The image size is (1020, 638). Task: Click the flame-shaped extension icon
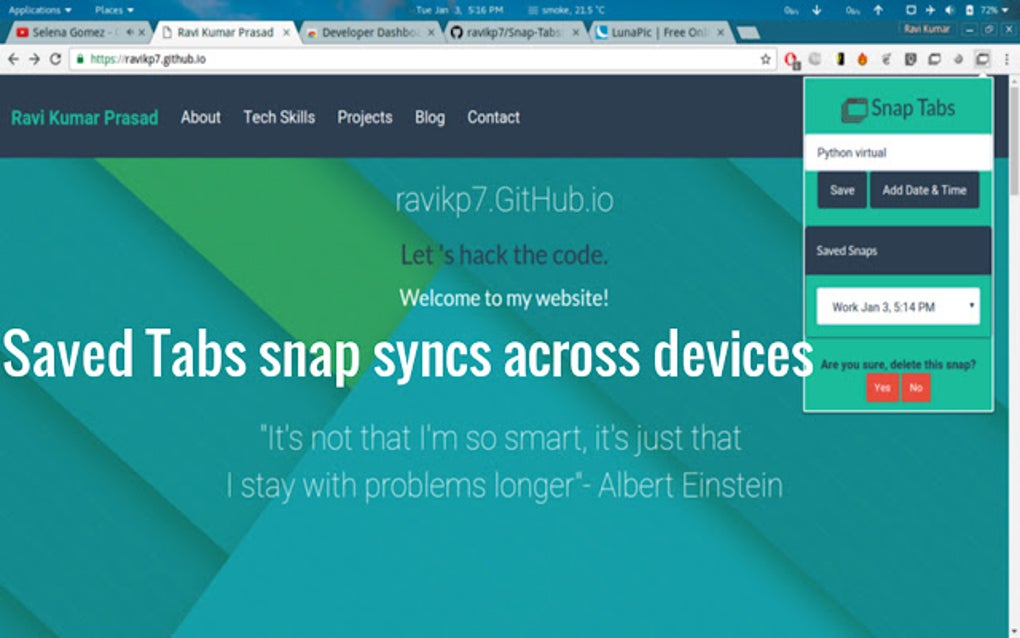pyautogui.click(x=864, y=60)
